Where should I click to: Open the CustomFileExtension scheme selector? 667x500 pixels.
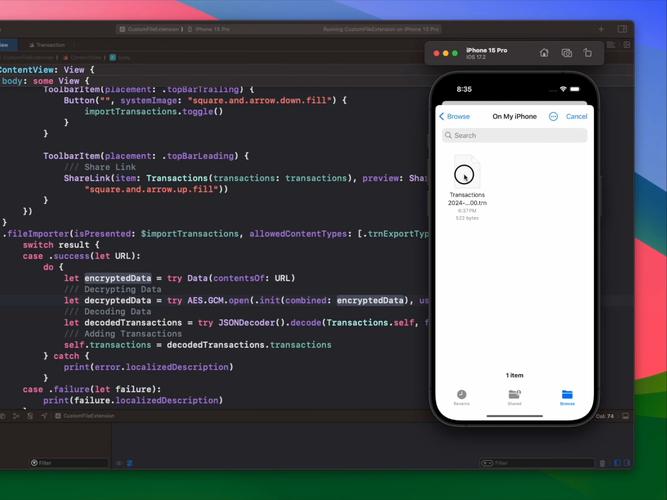tap(150, 29)
